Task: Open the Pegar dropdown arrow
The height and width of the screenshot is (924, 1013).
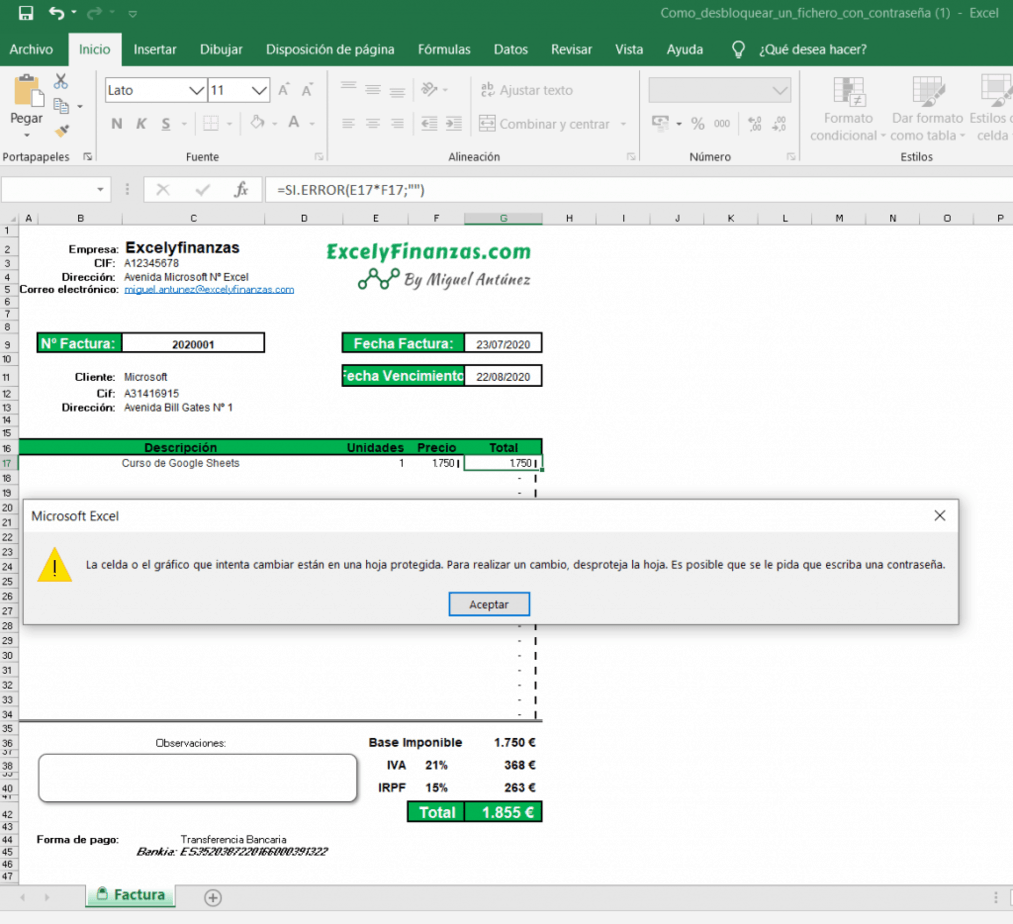Action: tap(27, 135)
